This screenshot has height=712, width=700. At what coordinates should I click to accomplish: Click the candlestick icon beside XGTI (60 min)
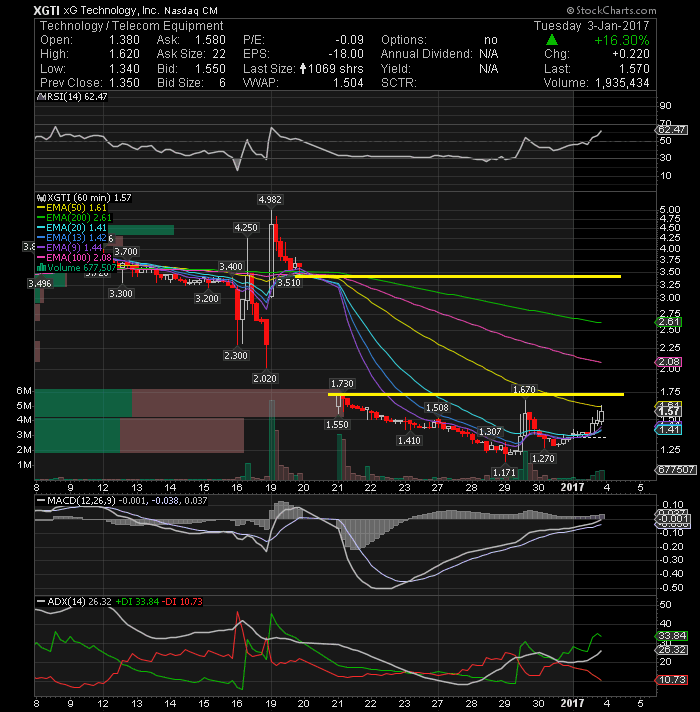point(41,198)
